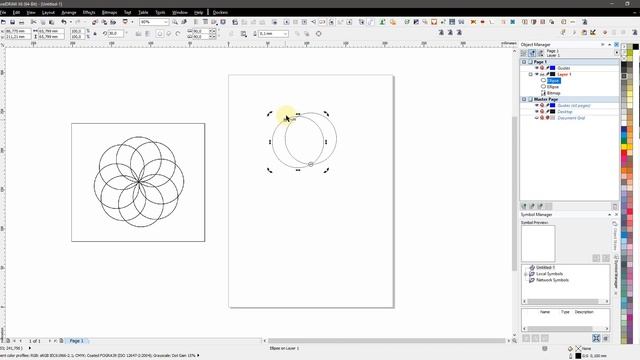Click the Symbol Preview thumbnail box
The width and height of the screenshot is (640, 360).
tap(538, 244)
